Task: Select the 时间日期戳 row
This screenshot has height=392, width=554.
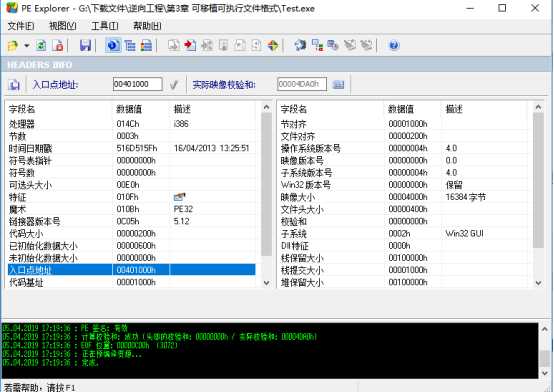Action: [x=131, y=148]
